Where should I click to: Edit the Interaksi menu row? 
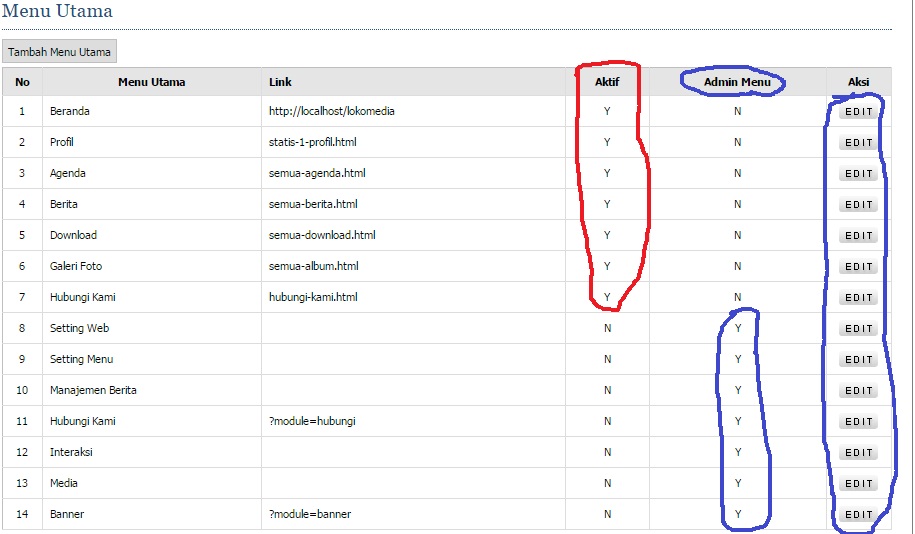[x=858, y=452]
